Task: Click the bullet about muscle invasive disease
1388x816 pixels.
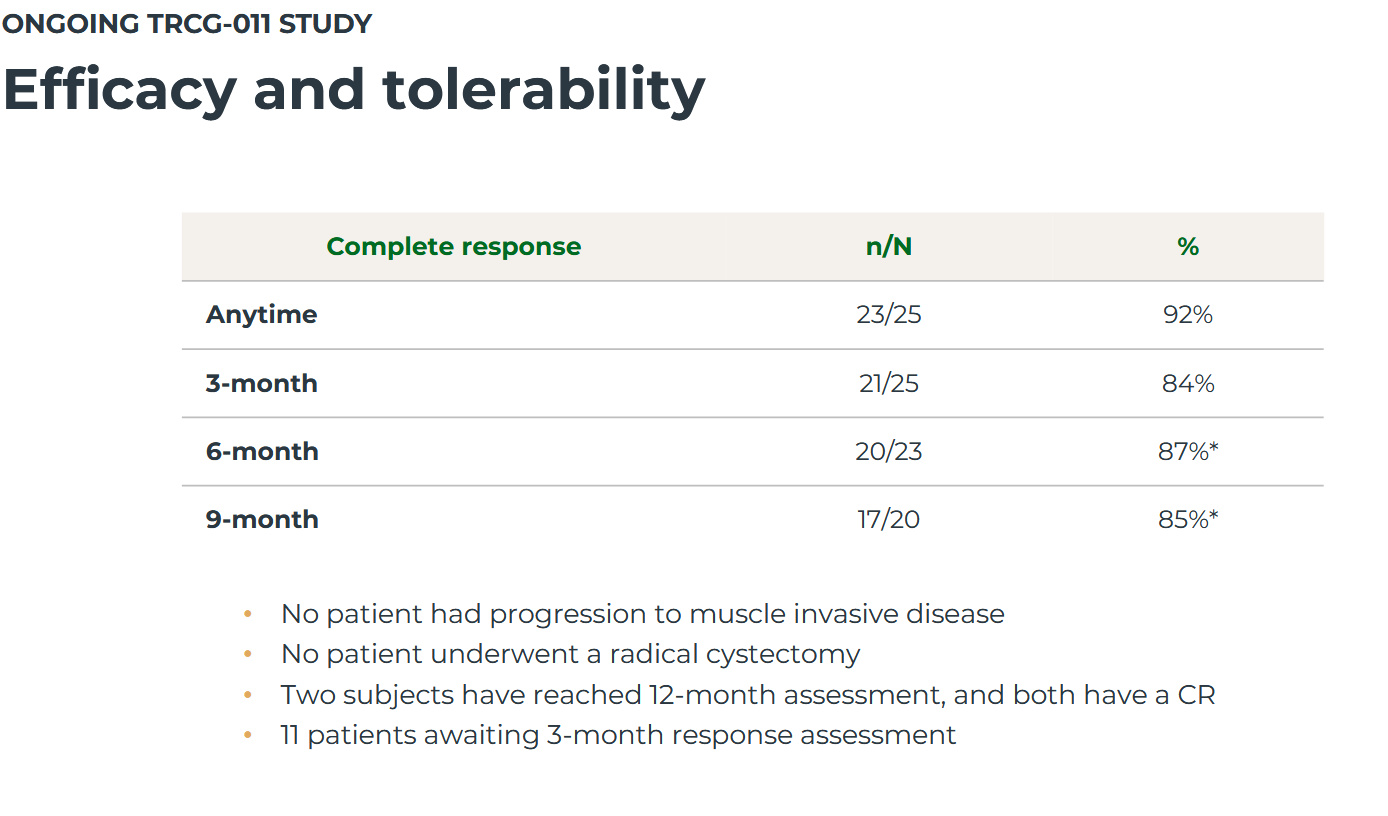Action: [x=642, y=614]
